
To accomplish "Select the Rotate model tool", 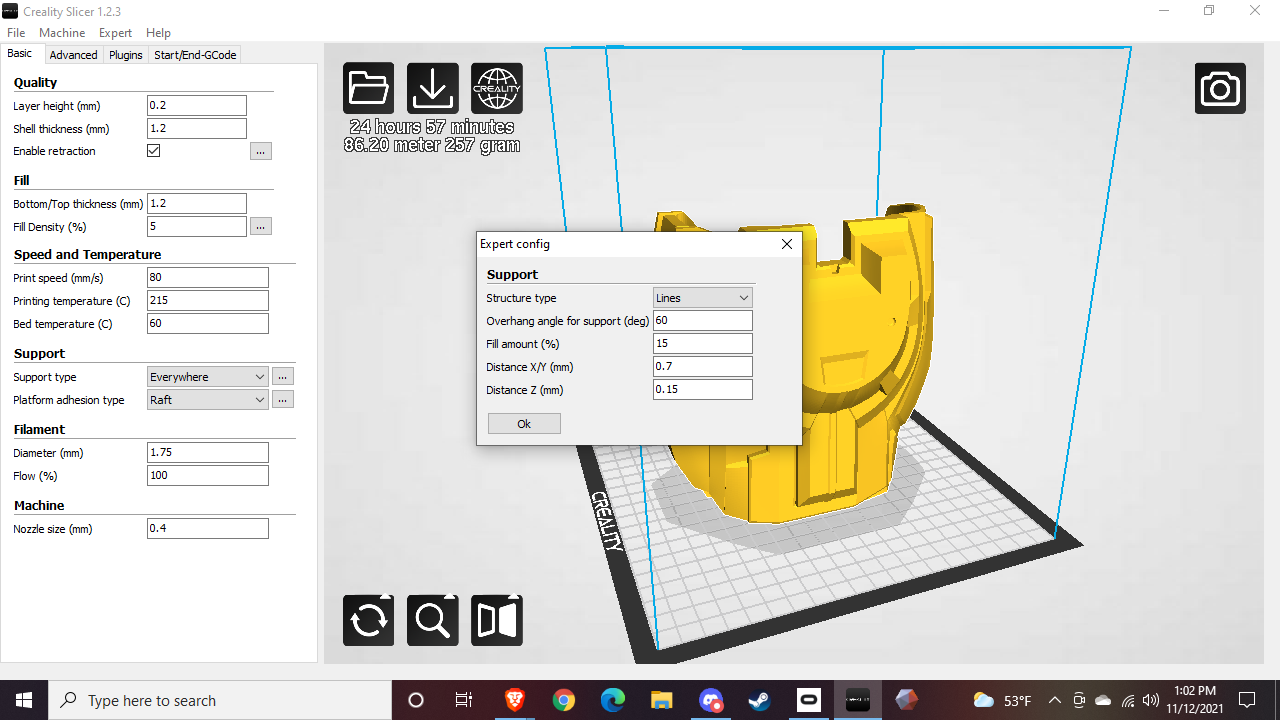I will pos(369,620).
